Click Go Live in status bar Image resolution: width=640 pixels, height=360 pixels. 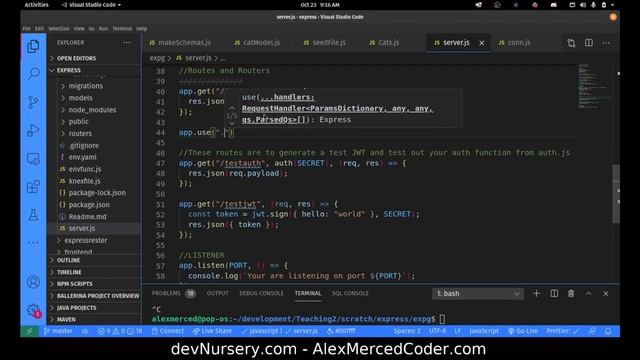[x=523, y=331]
